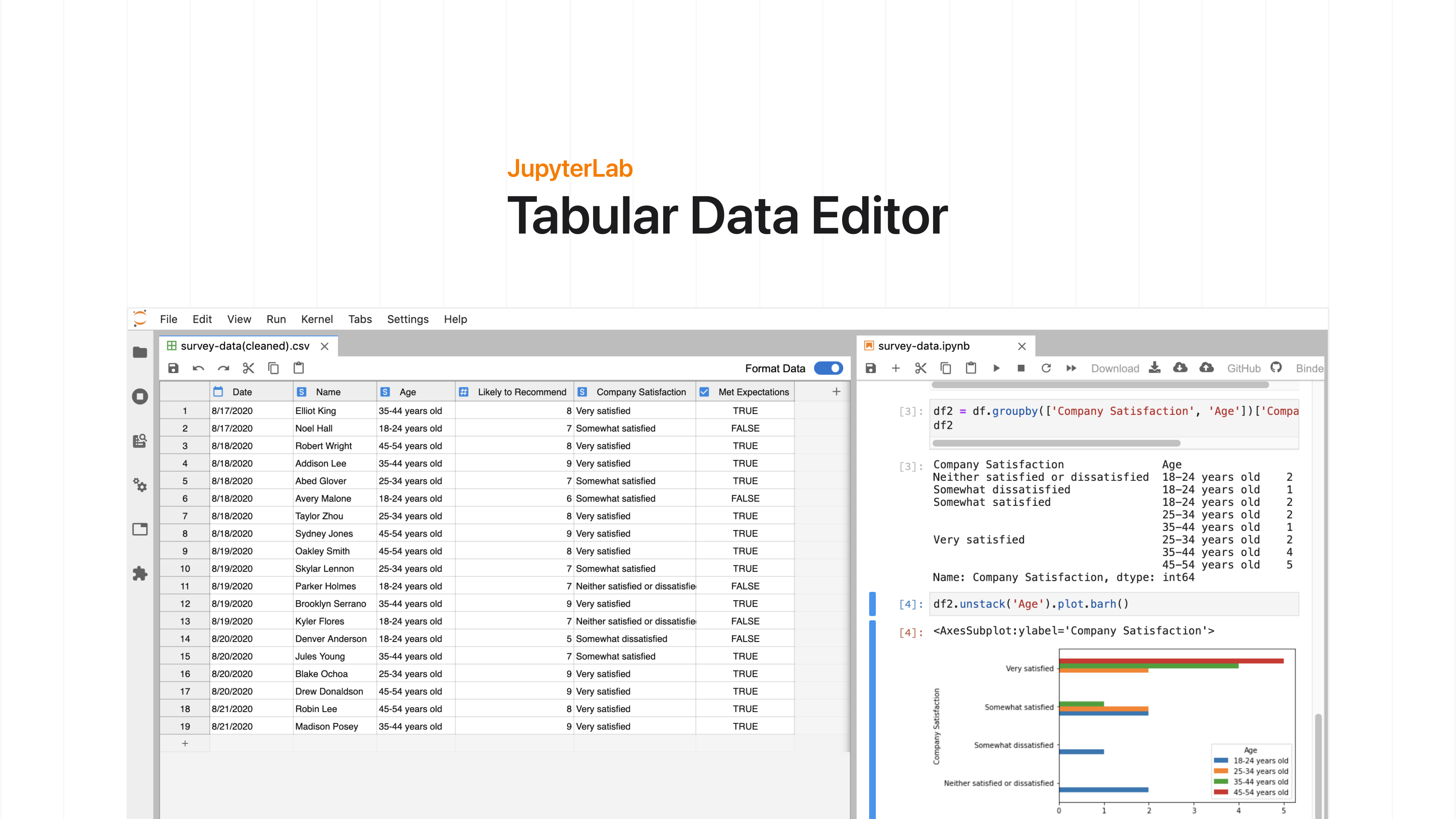Screen dimensions: 1456x819
Task: Interrupt the kernel with stop icon
Action: (1021, 369)
